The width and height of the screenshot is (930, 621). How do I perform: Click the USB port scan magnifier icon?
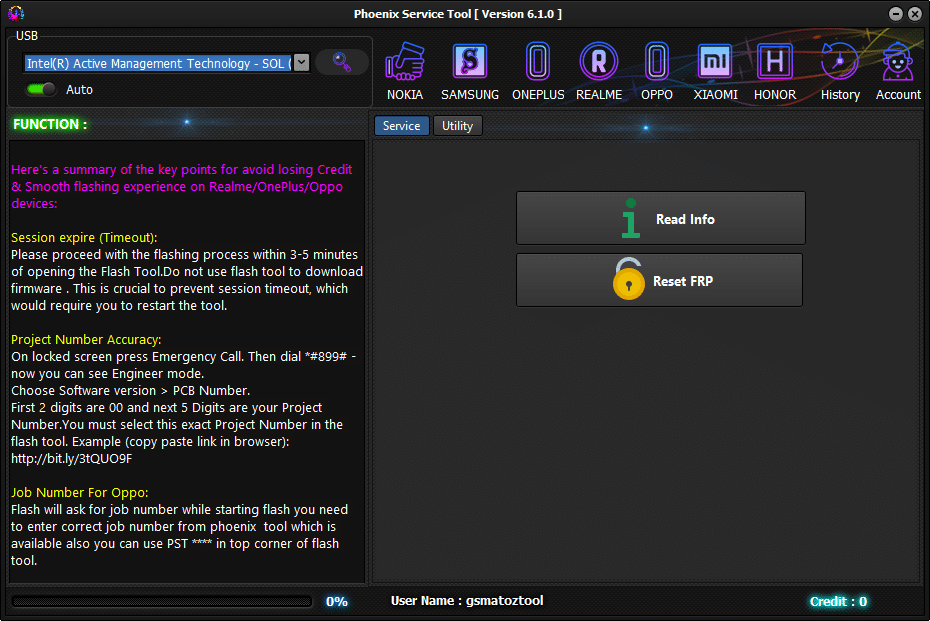point(341,62)
